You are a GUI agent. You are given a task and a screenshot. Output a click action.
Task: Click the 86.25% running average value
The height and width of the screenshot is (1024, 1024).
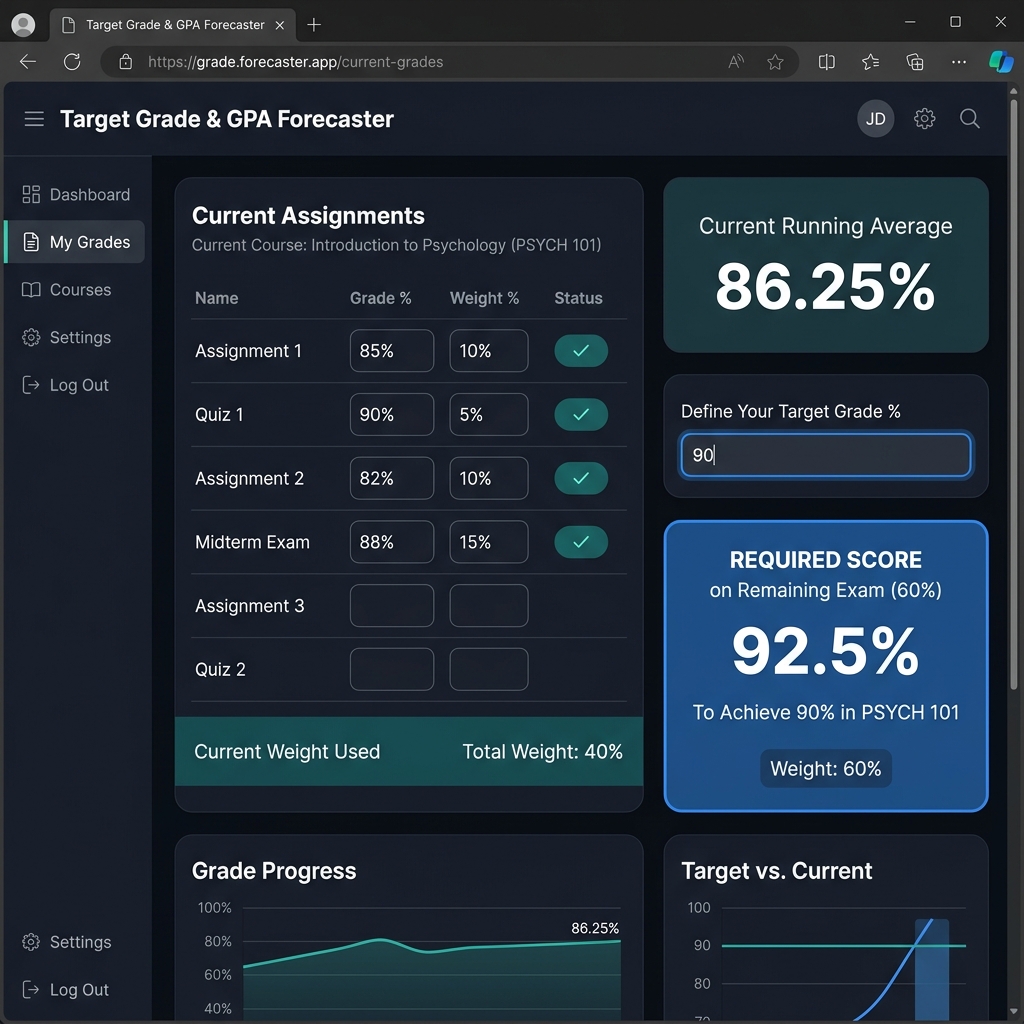825,286
